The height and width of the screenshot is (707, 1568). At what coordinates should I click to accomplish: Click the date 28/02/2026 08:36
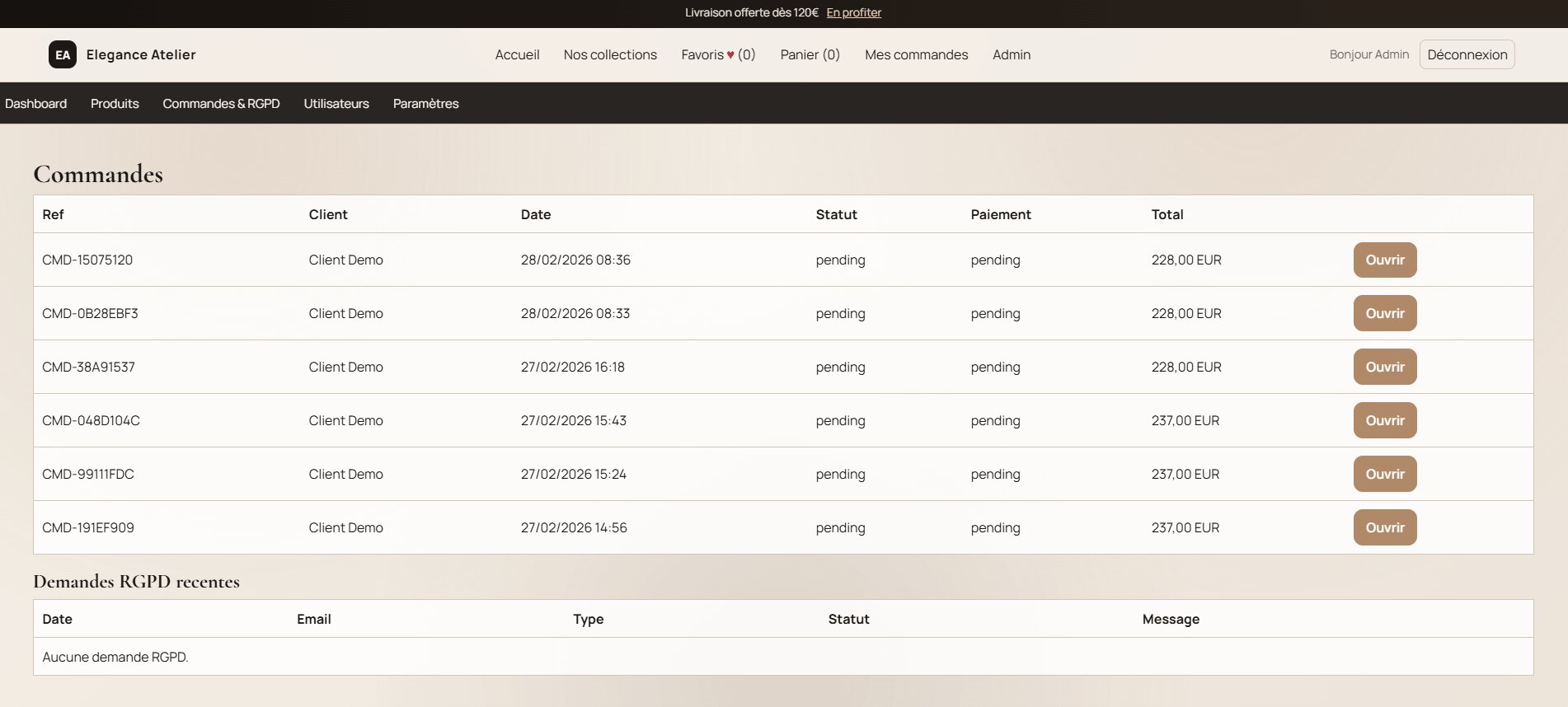coord(575,260)
